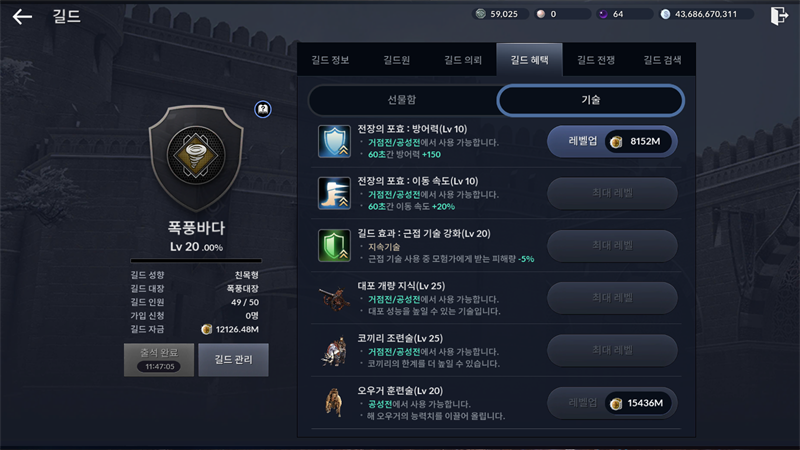The image size is (800, 450).
Task: Click the guild level experience bar
Action: pos(196,261)
